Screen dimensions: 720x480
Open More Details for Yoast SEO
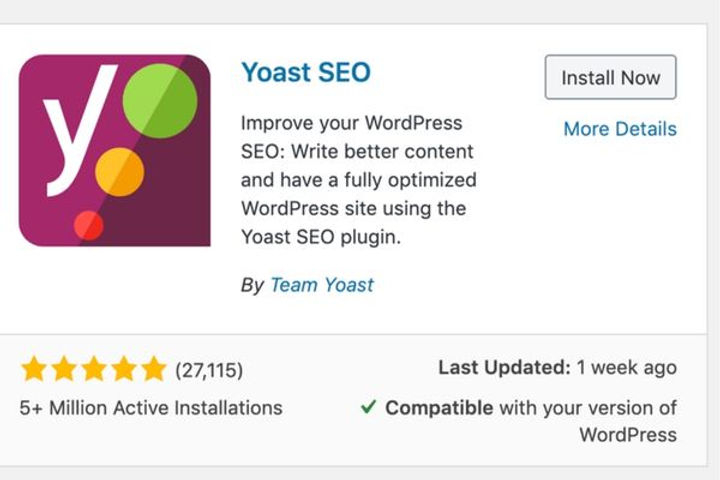620,129
